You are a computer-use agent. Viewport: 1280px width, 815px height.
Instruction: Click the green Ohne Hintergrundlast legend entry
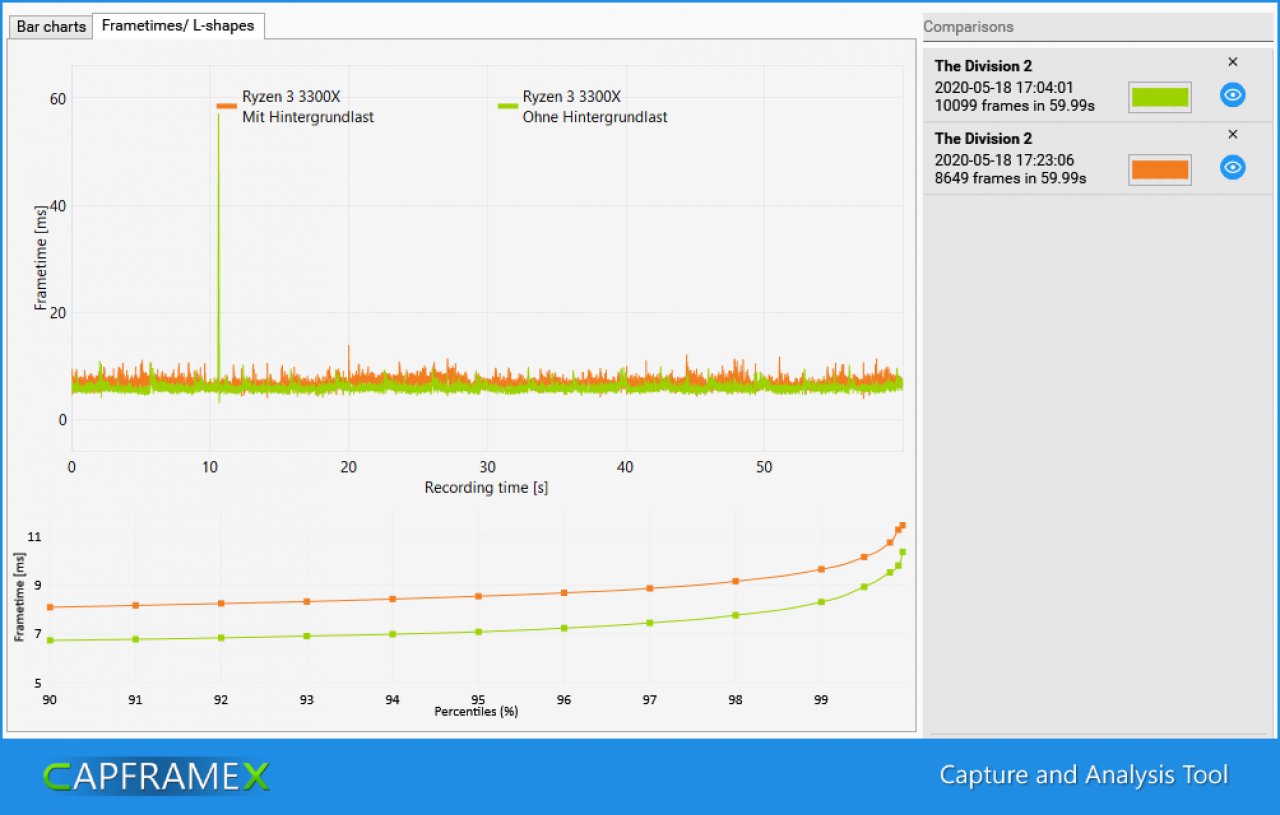(583, 107)
